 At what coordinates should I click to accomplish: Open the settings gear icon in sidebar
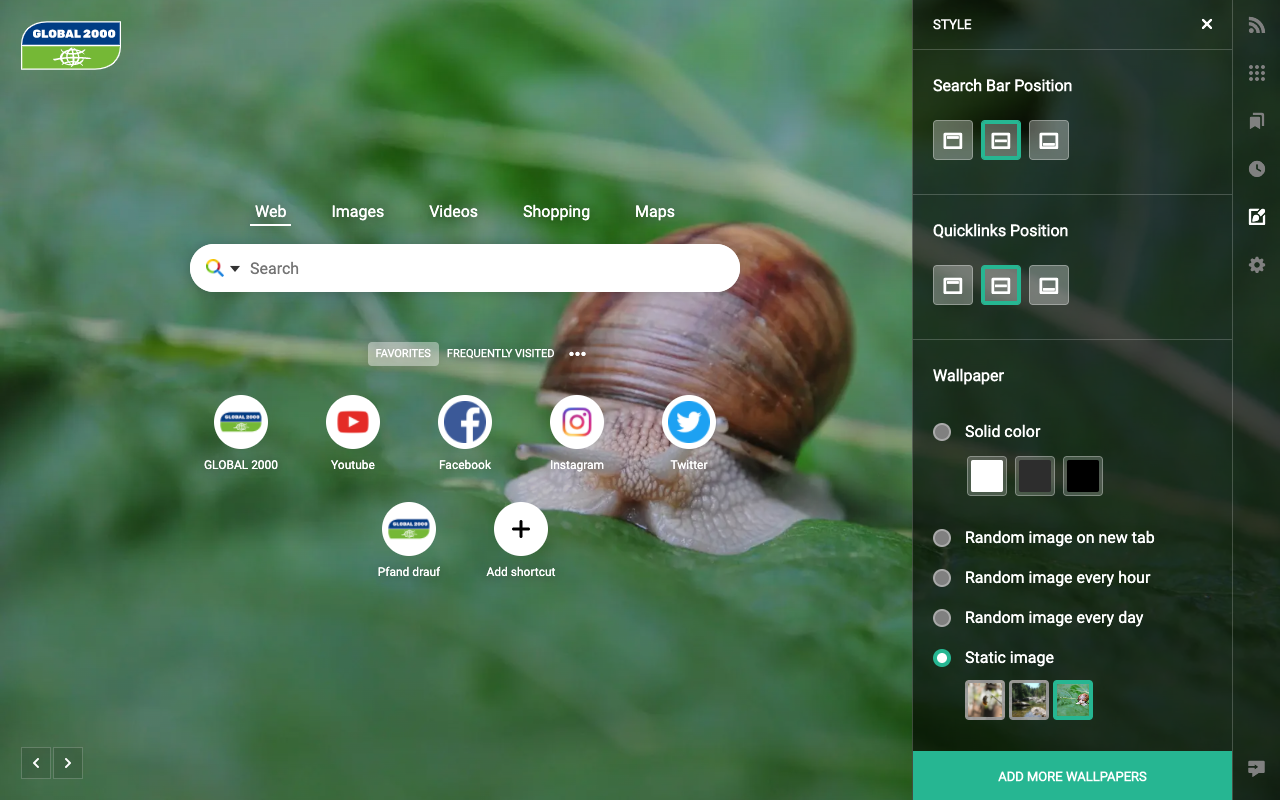coord(1257,265)
